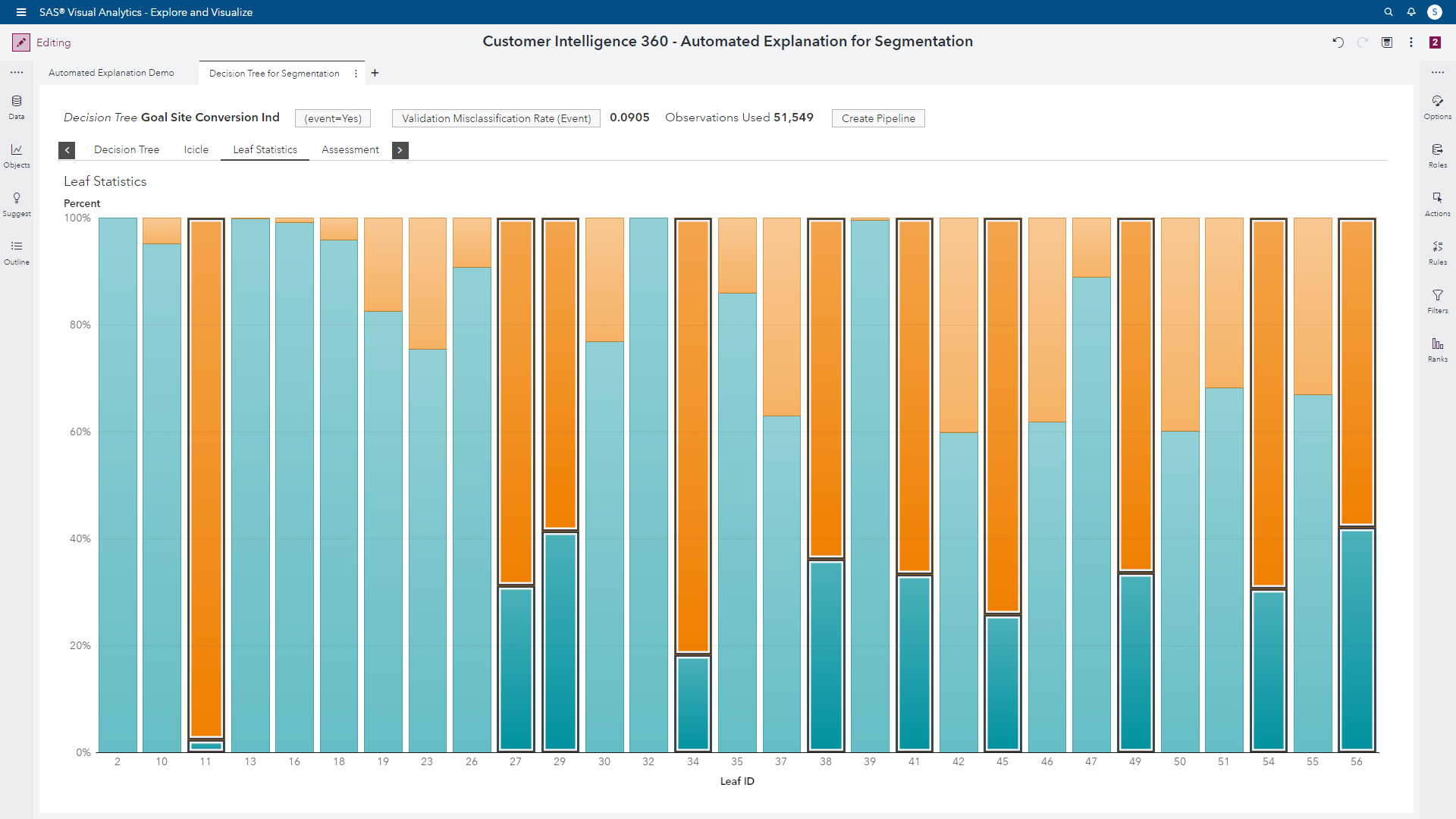Add a new page with plus icon
Screen dimensions: 1456x819
click(x=375, y=74)
